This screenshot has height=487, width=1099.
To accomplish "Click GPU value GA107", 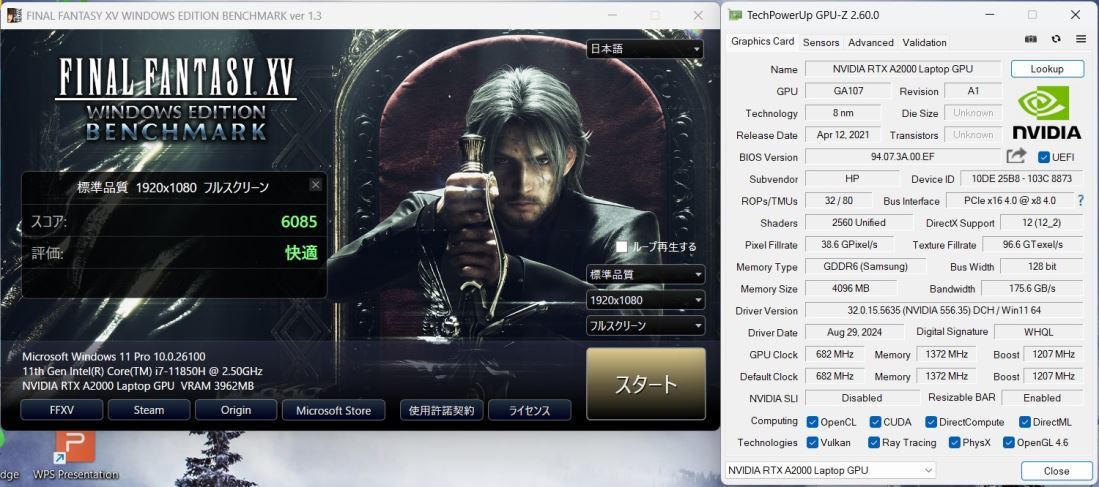I will pos(847,91).
